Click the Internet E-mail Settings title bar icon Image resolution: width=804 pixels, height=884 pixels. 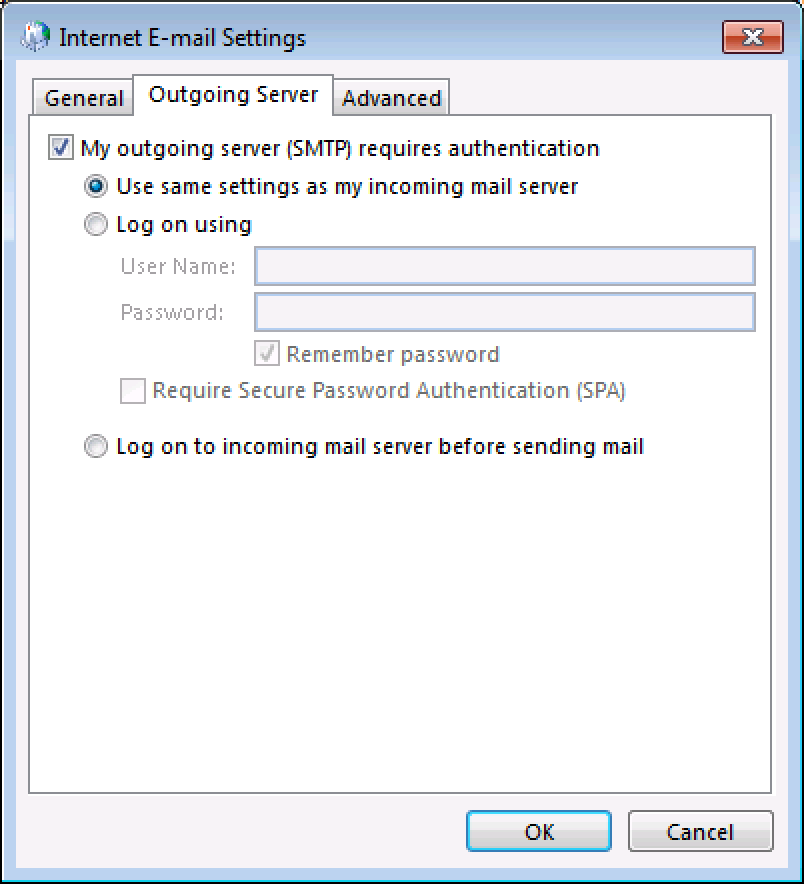(35, 37)
